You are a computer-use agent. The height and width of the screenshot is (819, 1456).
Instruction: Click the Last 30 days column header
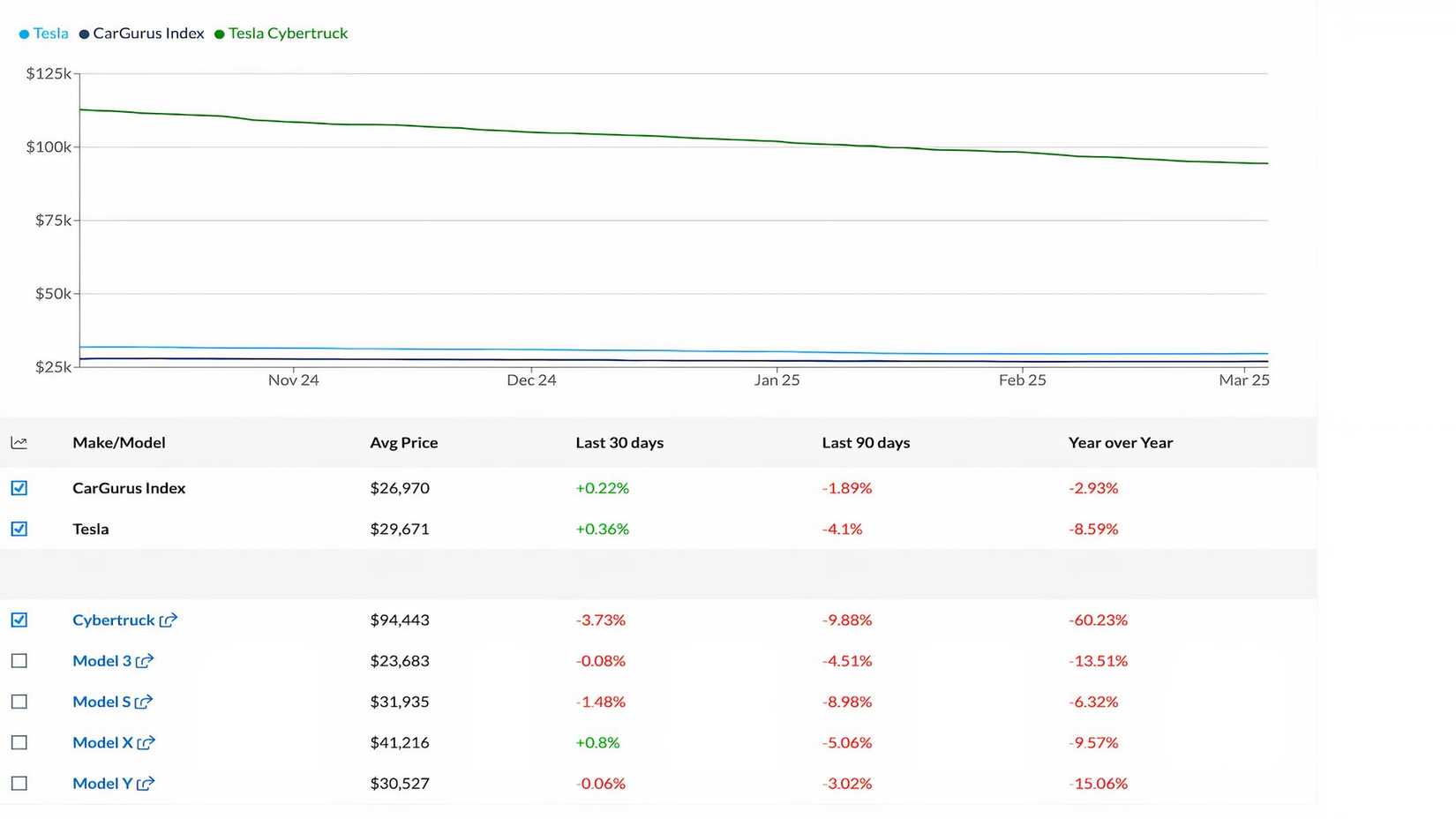(x=619, y=443)
